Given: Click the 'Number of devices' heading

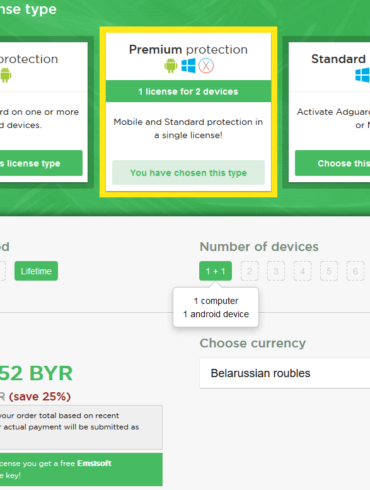Looking at the screenshot, I should 259,247.
